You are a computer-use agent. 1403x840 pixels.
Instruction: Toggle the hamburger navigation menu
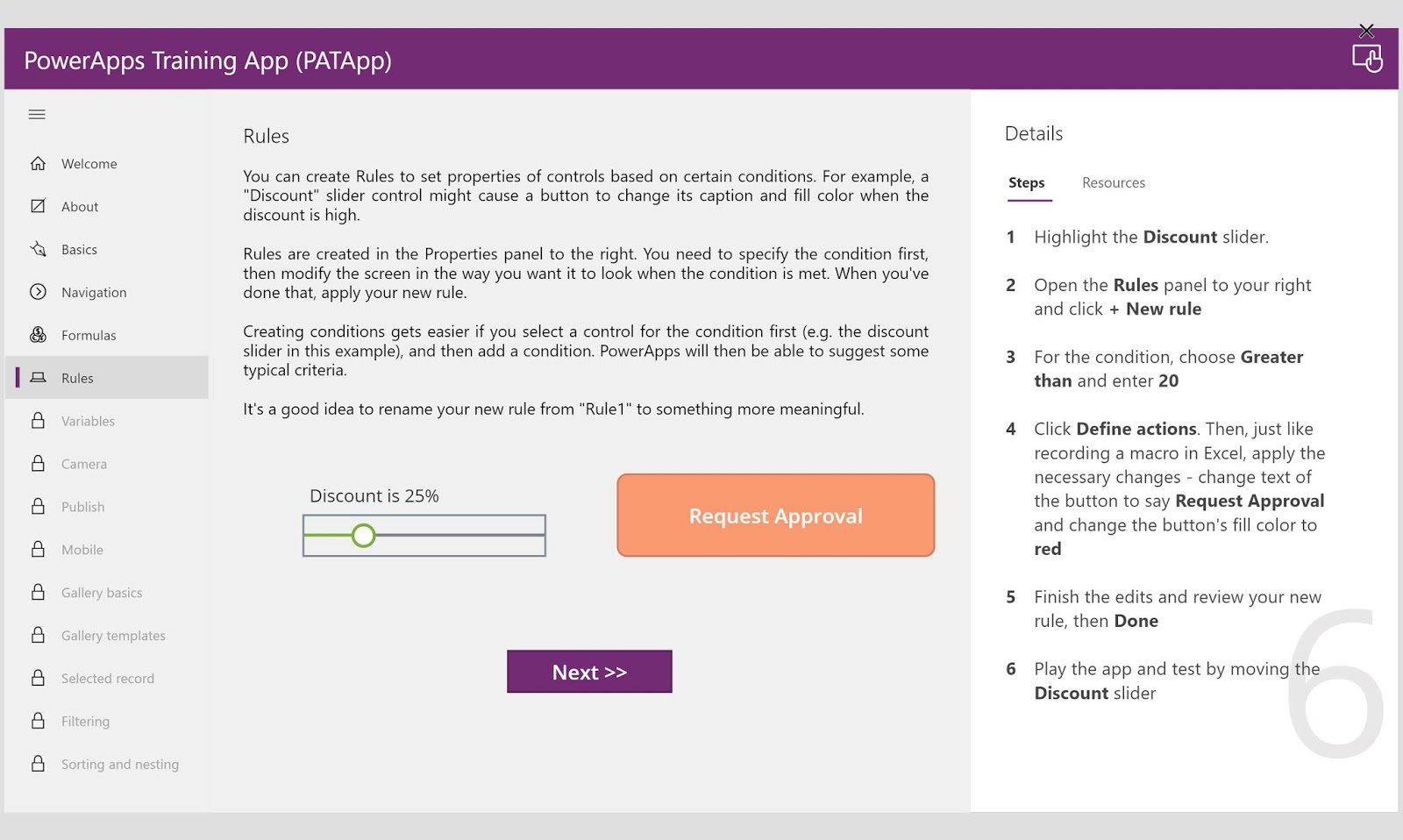coord(37,115)
